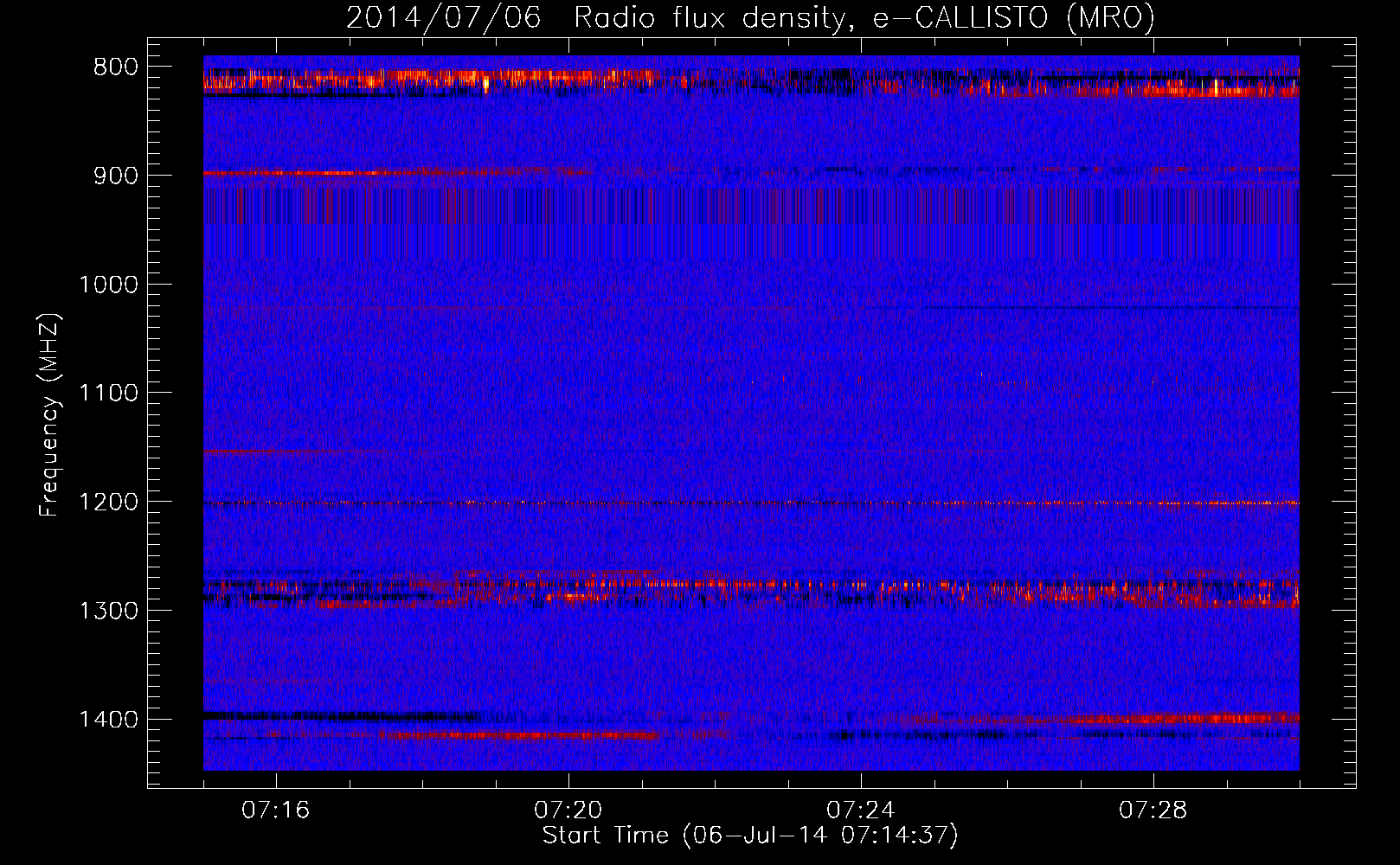Click the 07:16 time tick label
The height and width of the screenshot is (865, 1400).
276,811
